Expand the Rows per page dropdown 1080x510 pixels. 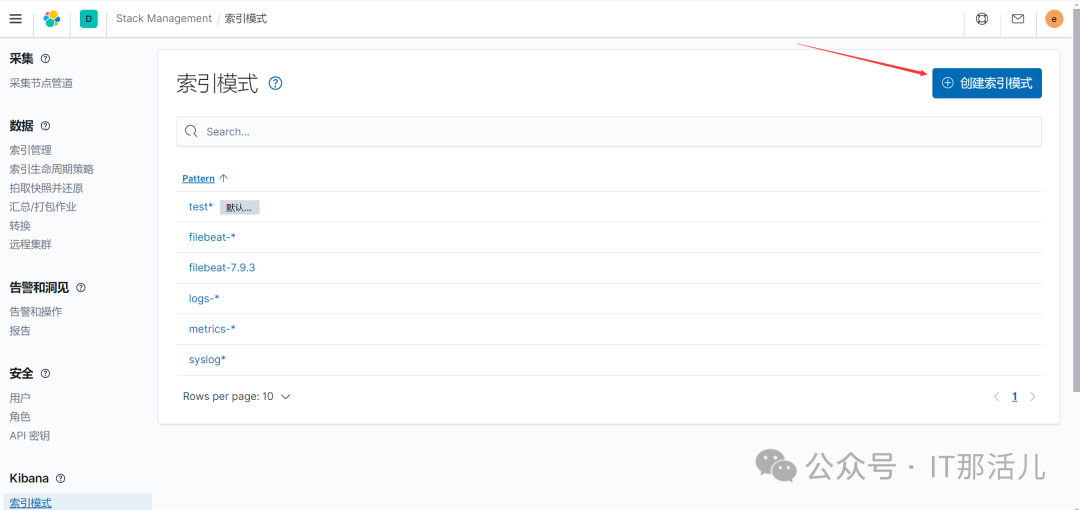[x=237, y=397]
